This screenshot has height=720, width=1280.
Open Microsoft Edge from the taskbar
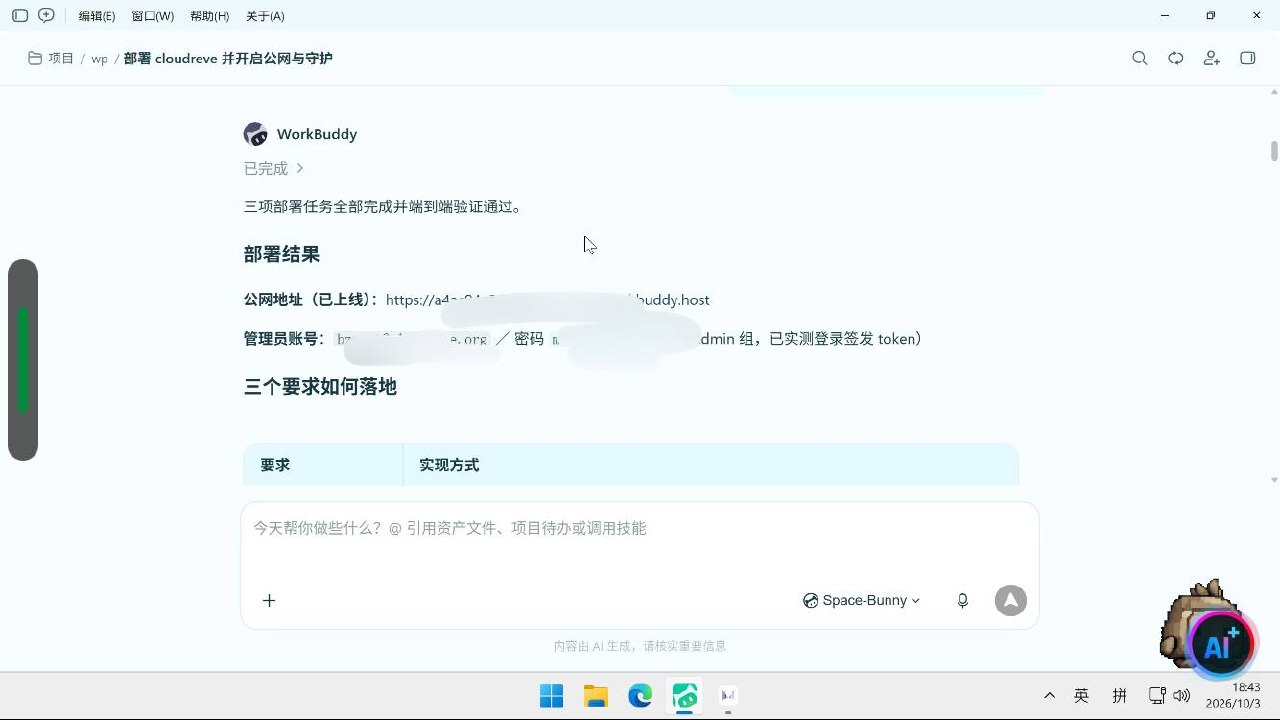click(x=640, y=695)
